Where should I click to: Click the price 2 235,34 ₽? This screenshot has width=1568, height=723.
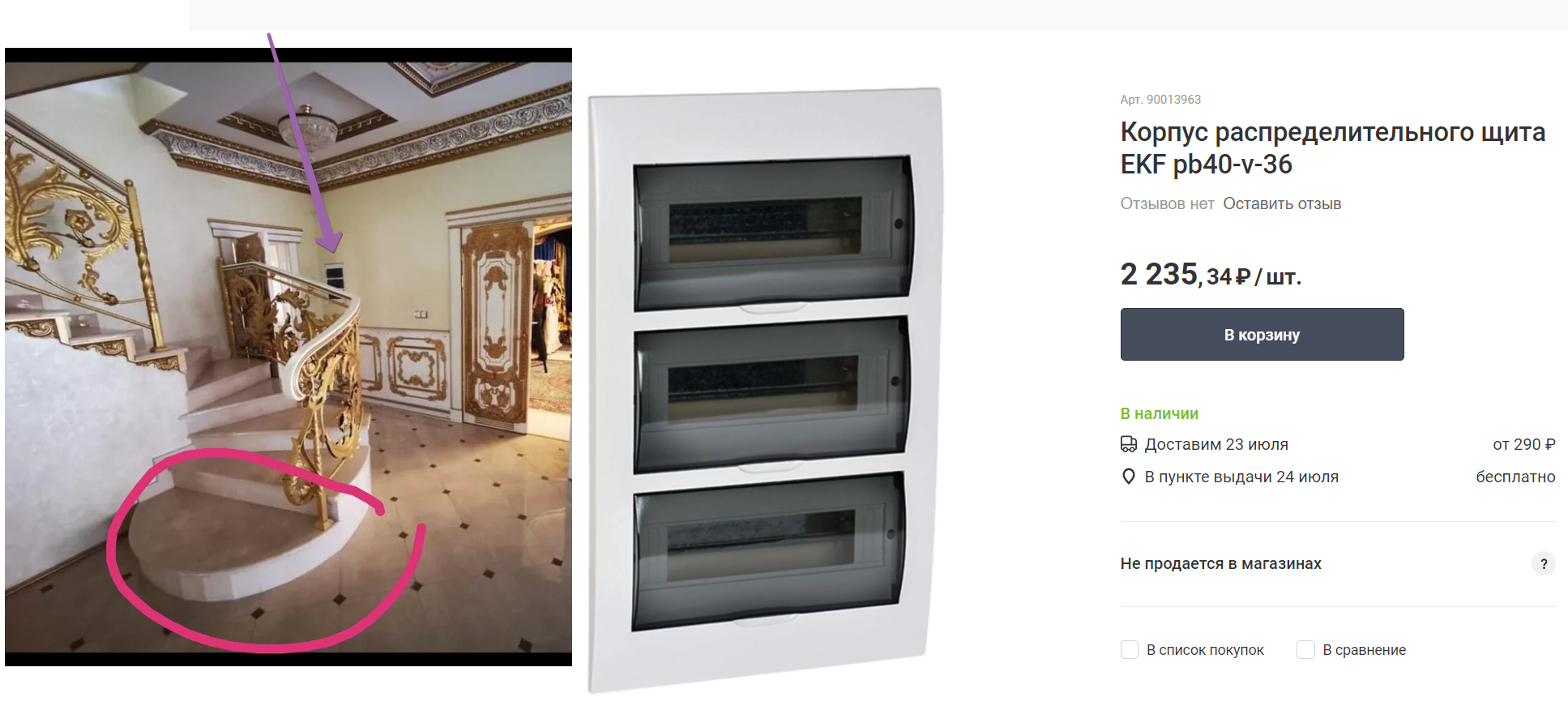pyautogui.click(x=1211, y=275)
